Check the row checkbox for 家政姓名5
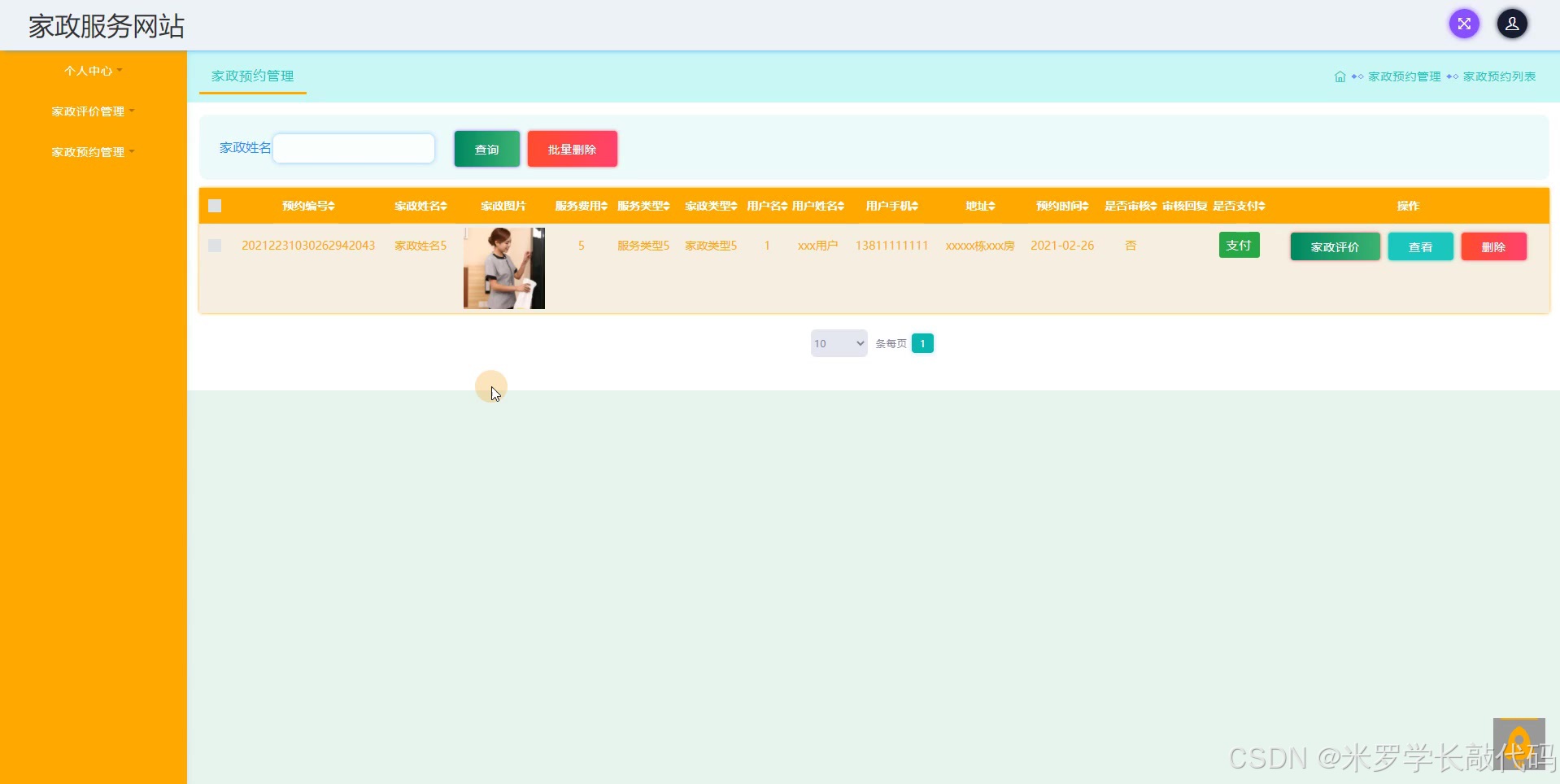This screenshot has height=784, width=1560. point(215,246)
